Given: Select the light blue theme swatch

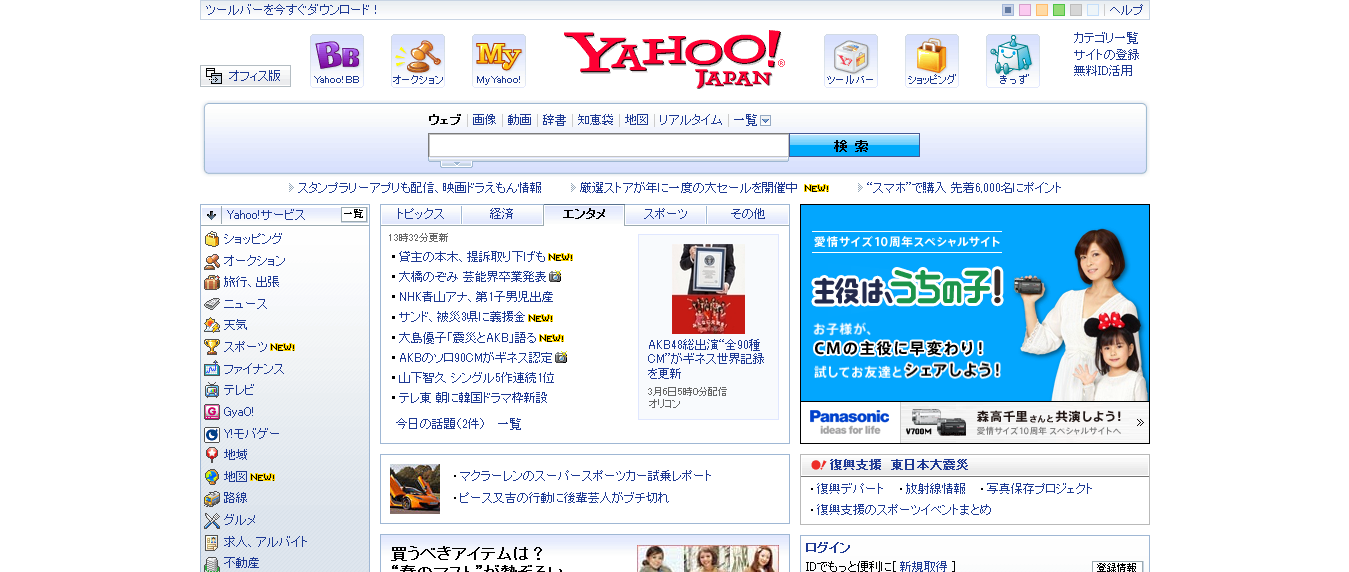Looking at the screenshot, I should tap(1093, 10).
